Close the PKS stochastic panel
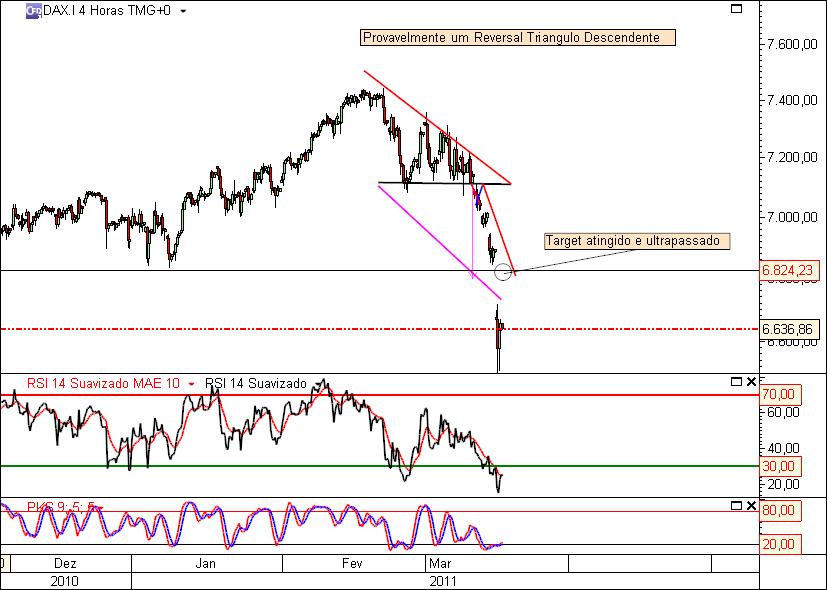Viewport: 827px width, 590px height. coord(752,506)
